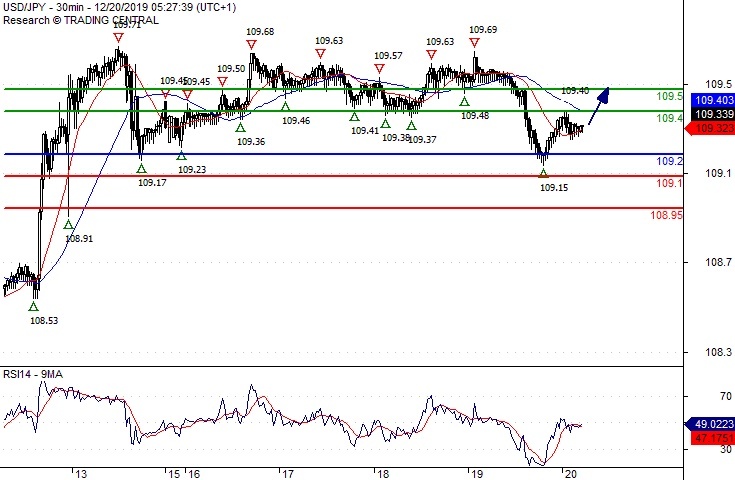The height and width of the screenshot is (480, 735).
Task: Click the 109.41 swing low label
Action: click(365, 130)
